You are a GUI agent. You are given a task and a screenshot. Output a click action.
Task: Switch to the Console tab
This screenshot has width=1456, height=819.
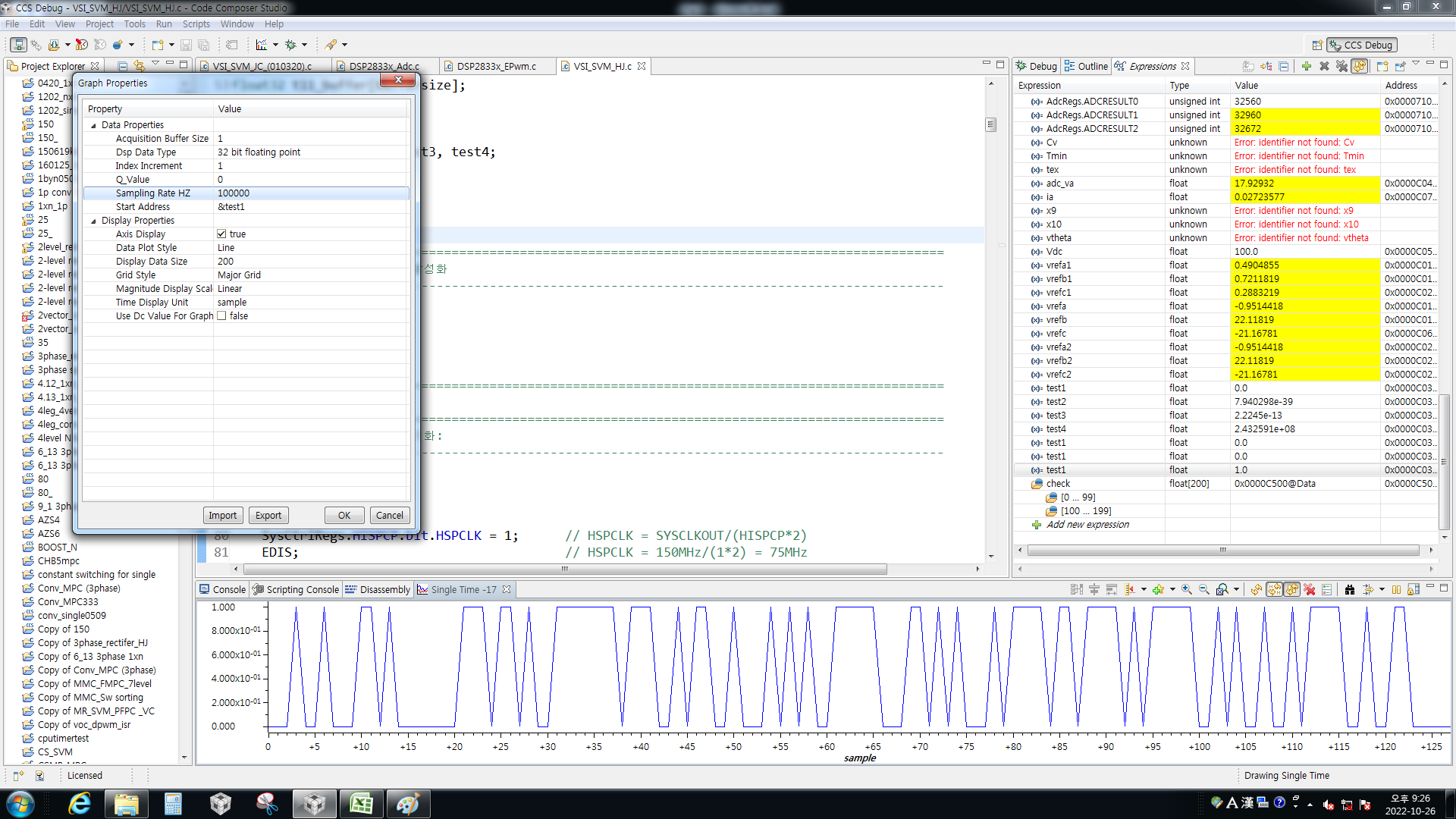tap(222, 589)
